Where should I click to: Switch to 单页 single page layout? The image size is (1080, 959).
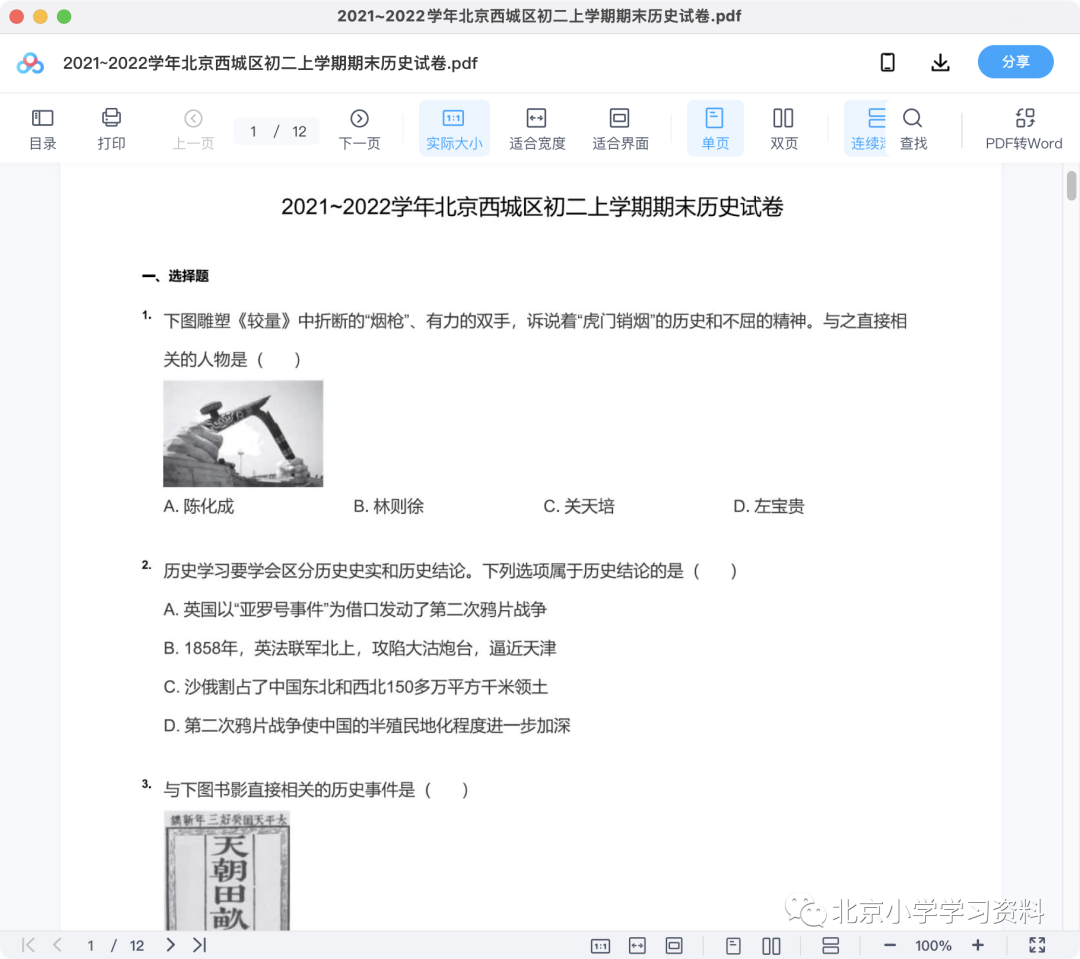715,129
